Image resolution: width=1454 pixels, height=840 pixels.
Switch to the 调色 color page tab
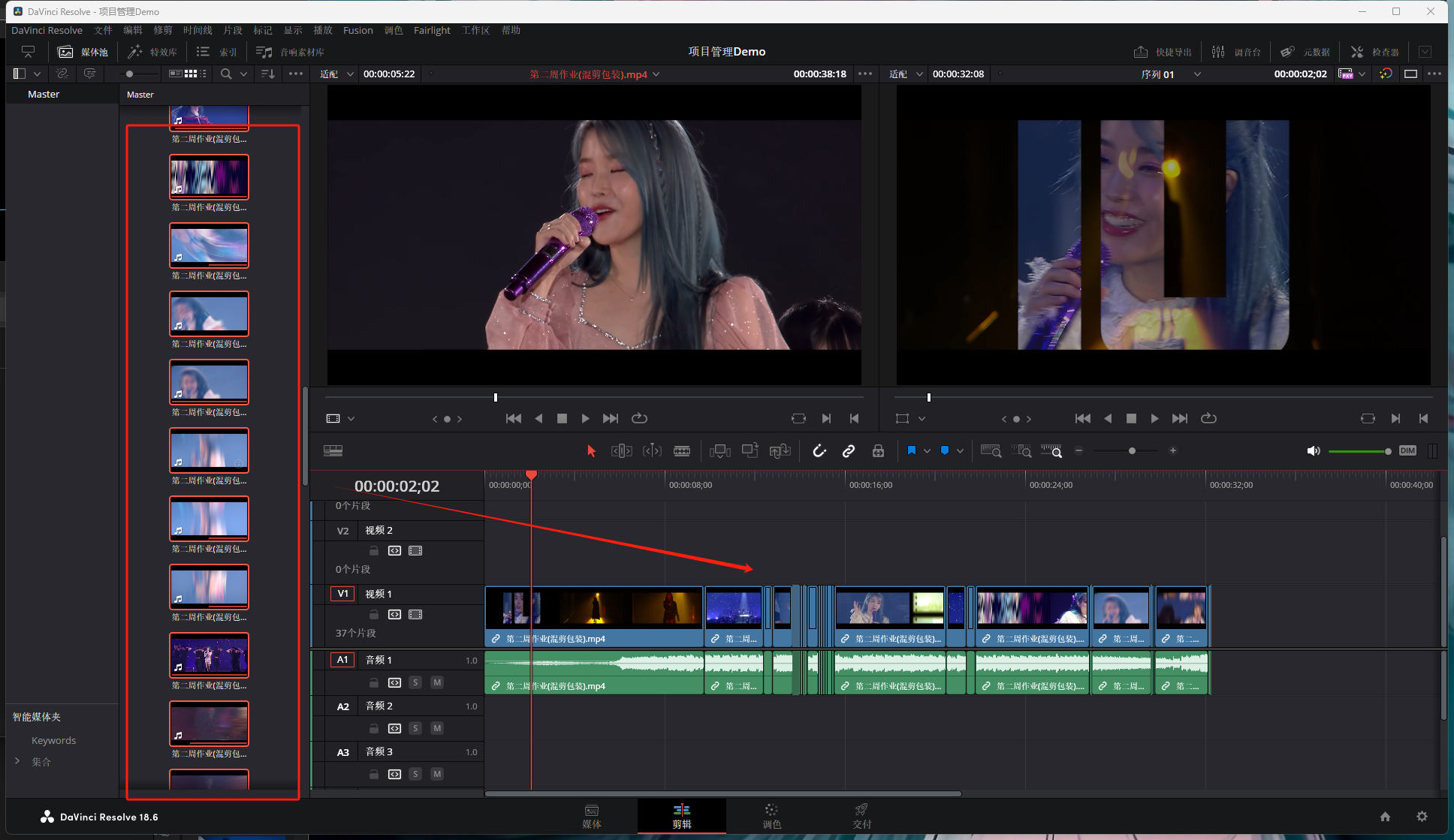(x=771, y=816)
